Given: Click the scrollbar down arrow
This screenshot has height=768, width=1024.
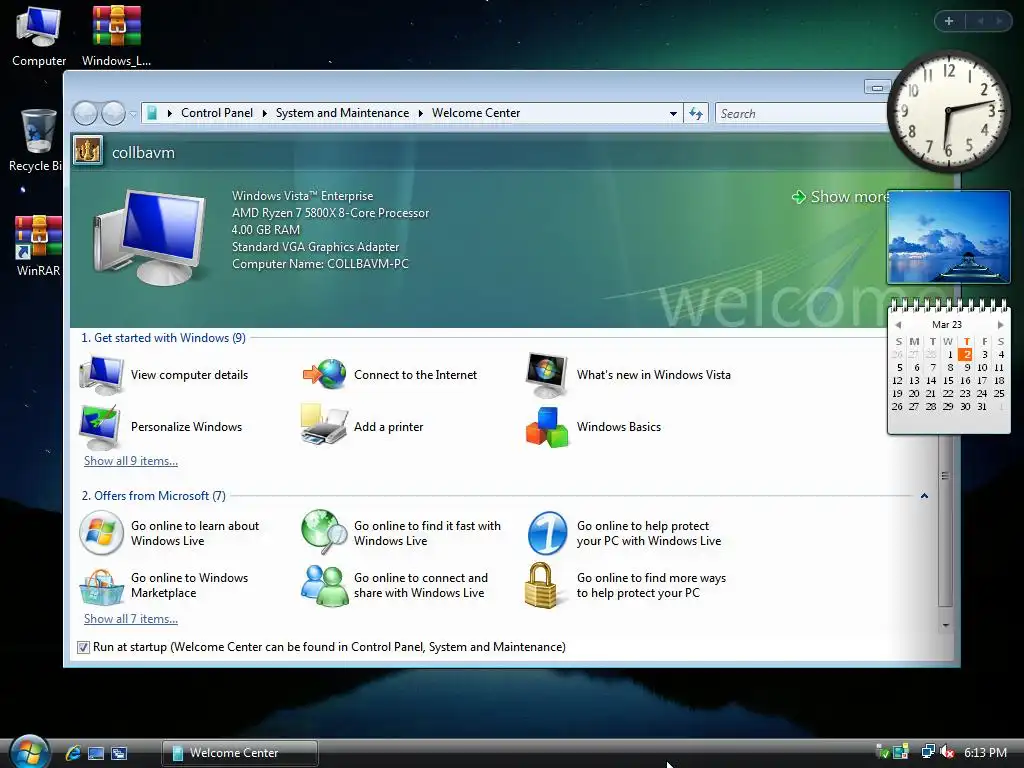Looking at the screenshot, I should coord(945,625).
